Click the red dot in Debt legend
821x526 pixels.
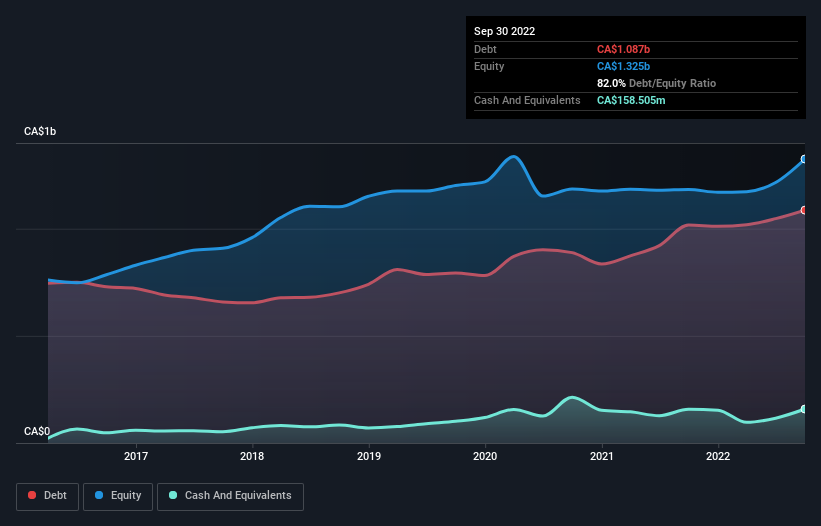[x=32, y=495]
